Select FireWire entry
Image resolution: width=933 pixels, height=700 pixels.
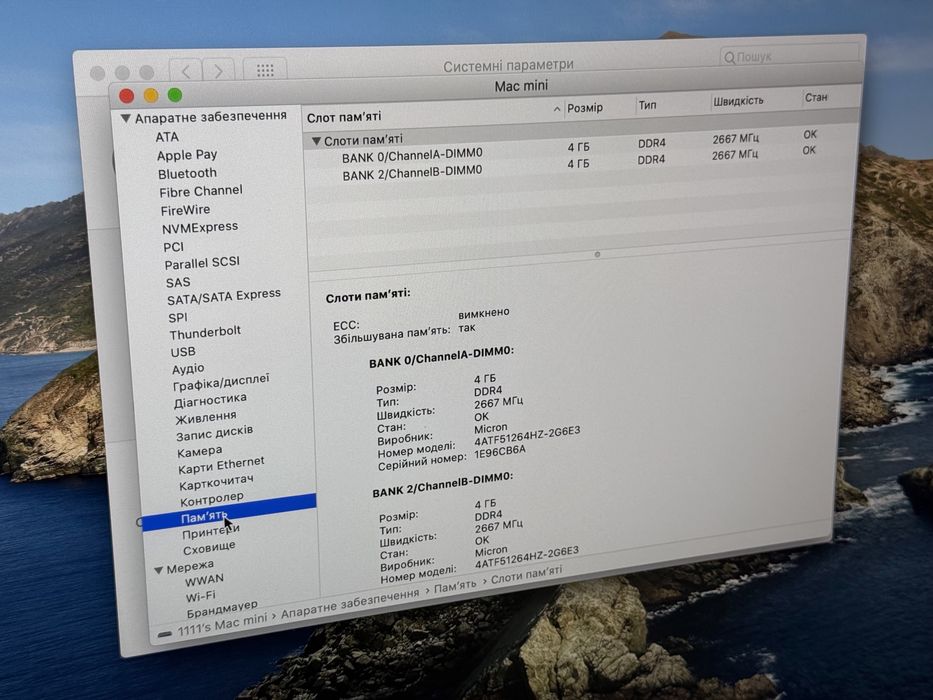(x=185, y=210)
